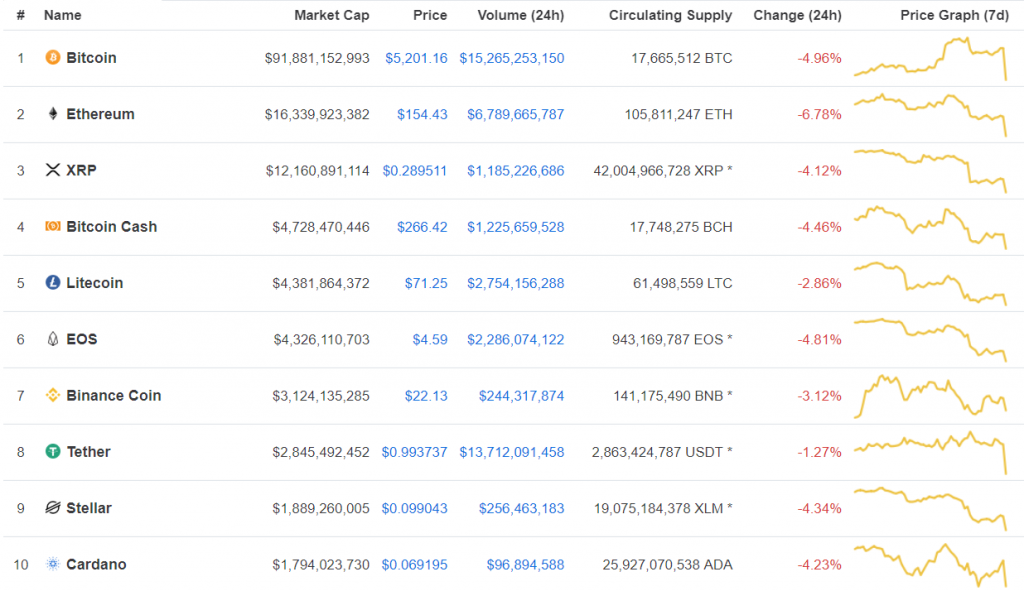Open the Ethereum name link
The width and height of the screenshot is (1024, 591).
point(101,114)
